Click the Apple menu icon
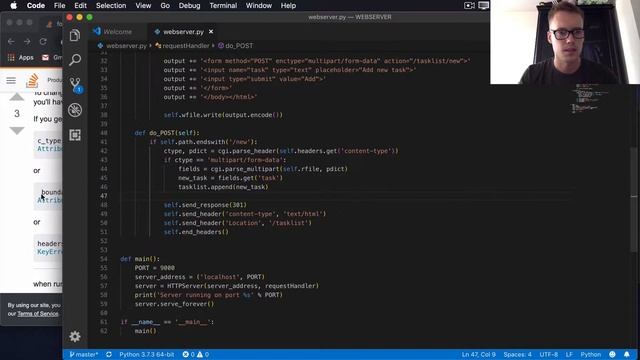Image resolution: width=640 pixels, height=360 pixels. click(13, 5)
